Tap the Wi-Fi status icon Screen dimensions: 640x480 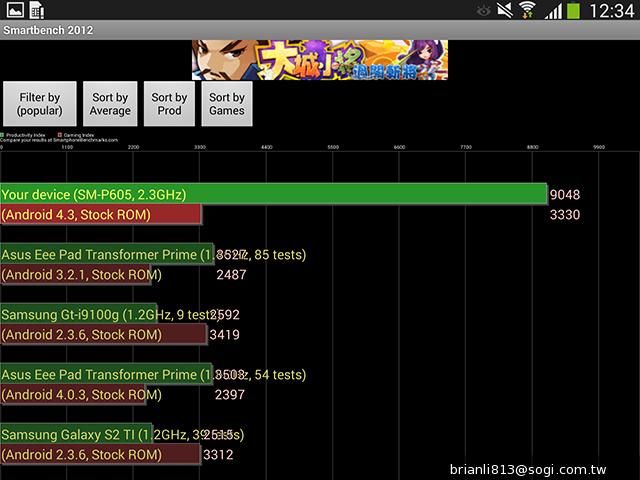pos(527,11)
